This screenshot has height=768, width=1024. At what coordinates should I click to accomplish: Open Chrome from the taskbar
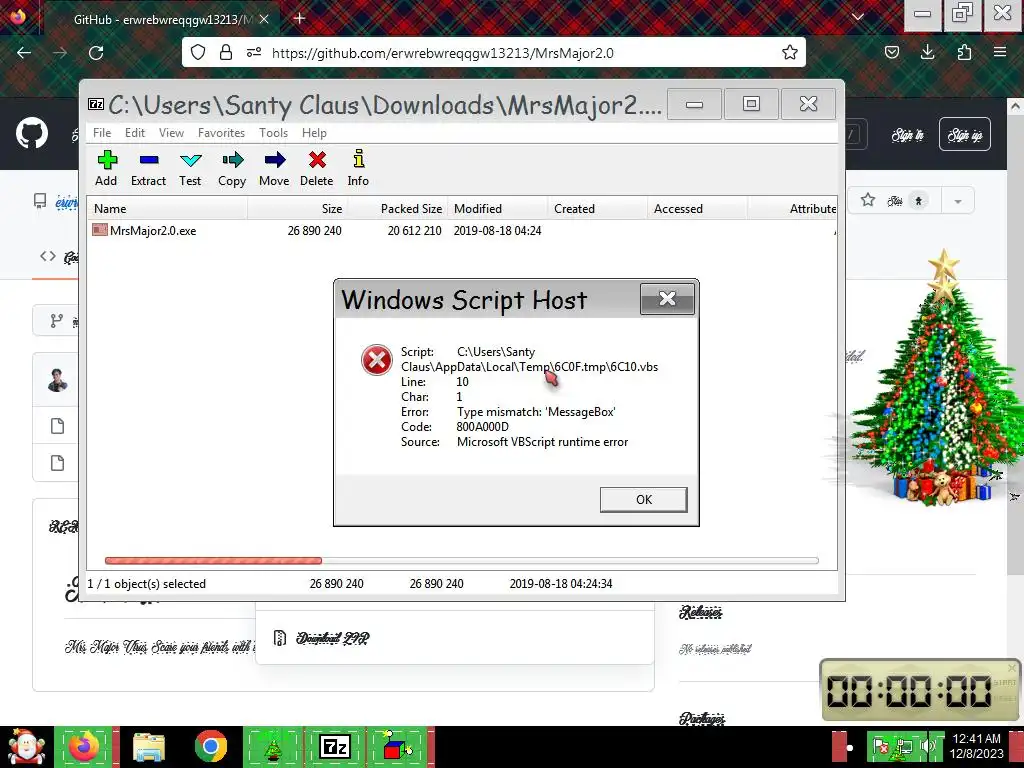(x=211, y=747)
